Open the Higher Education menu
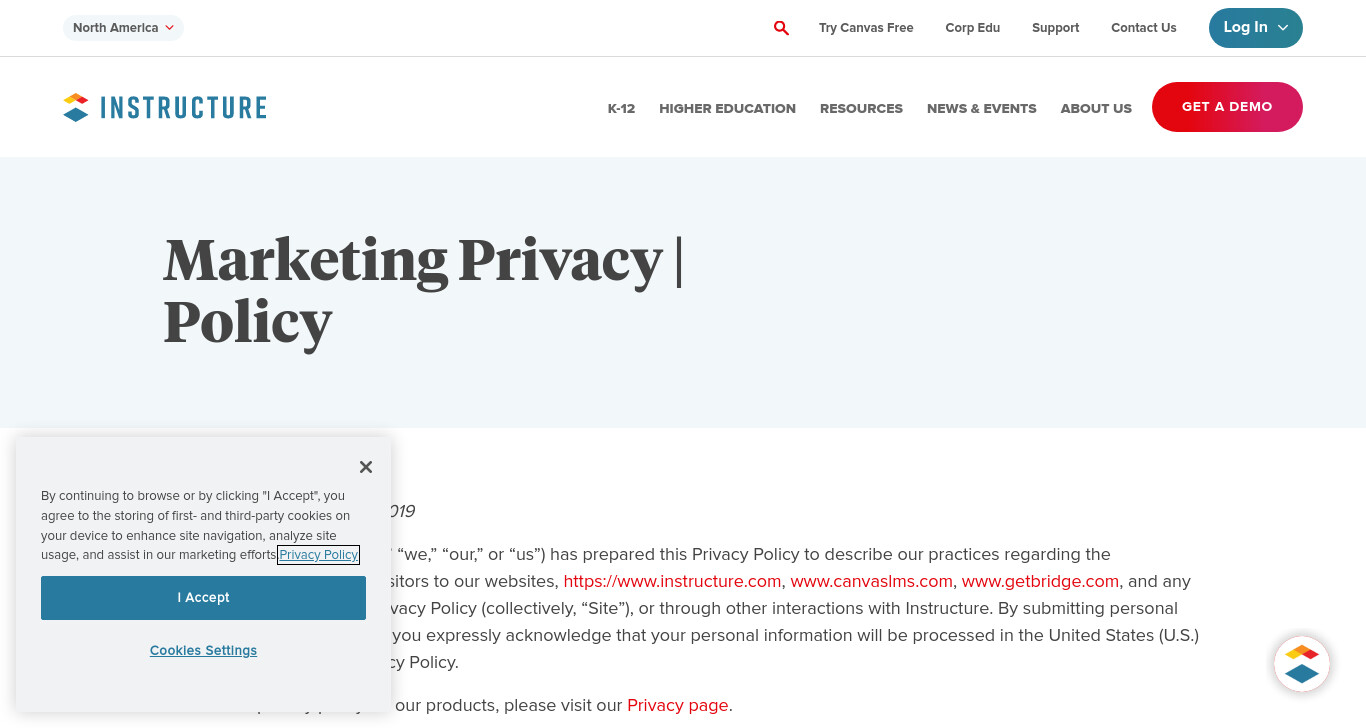 727,108
